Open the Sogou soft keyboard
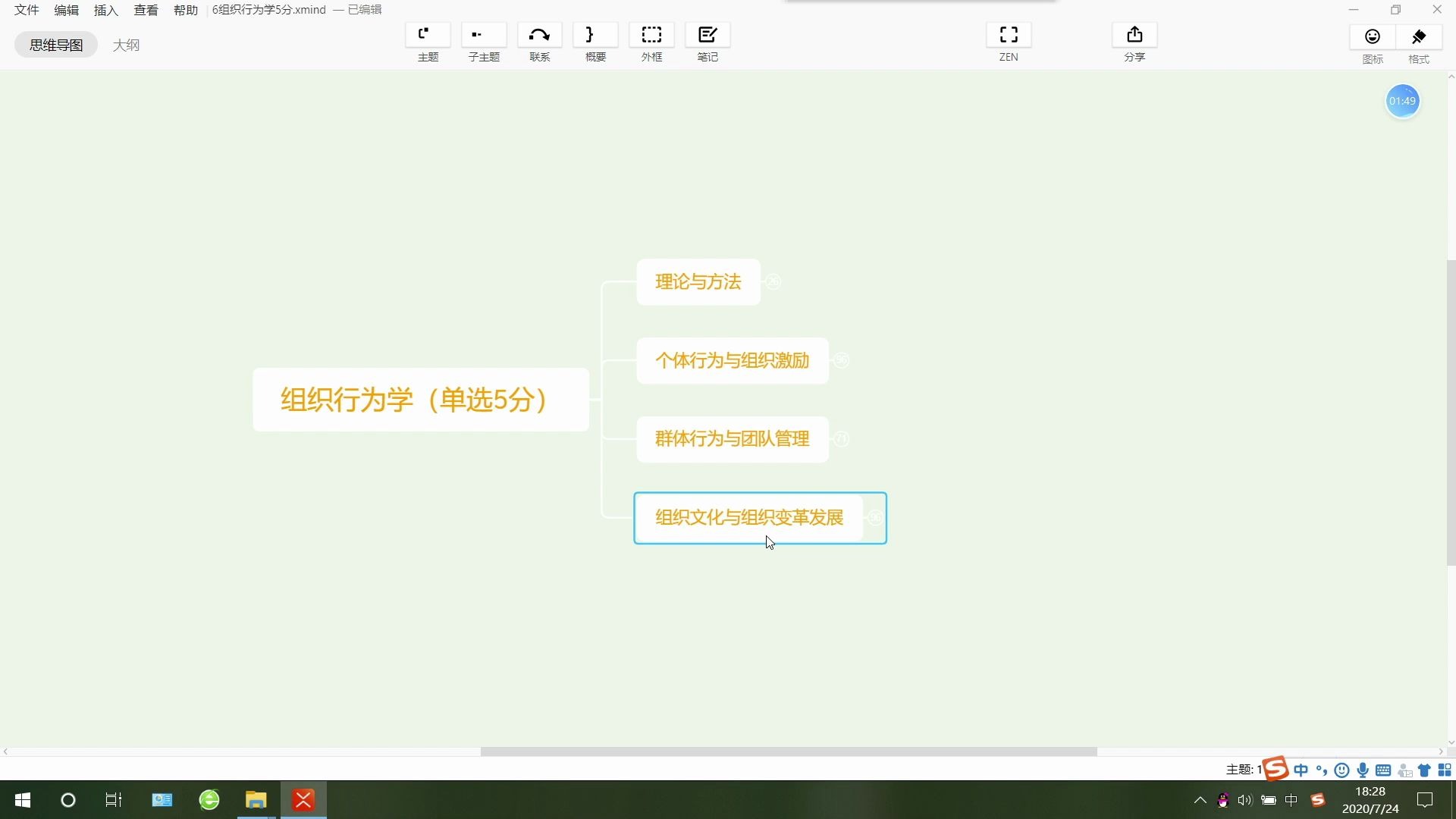The width and height of the screenshot is (1456, 819). click(1383, 770)
